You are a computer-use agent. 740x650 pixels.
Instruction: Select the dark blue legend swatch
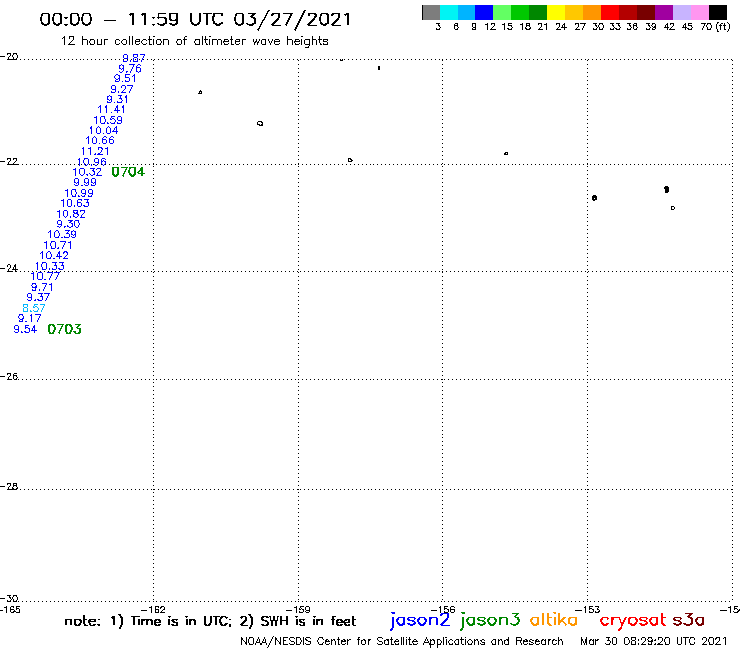tap(484, 12)
